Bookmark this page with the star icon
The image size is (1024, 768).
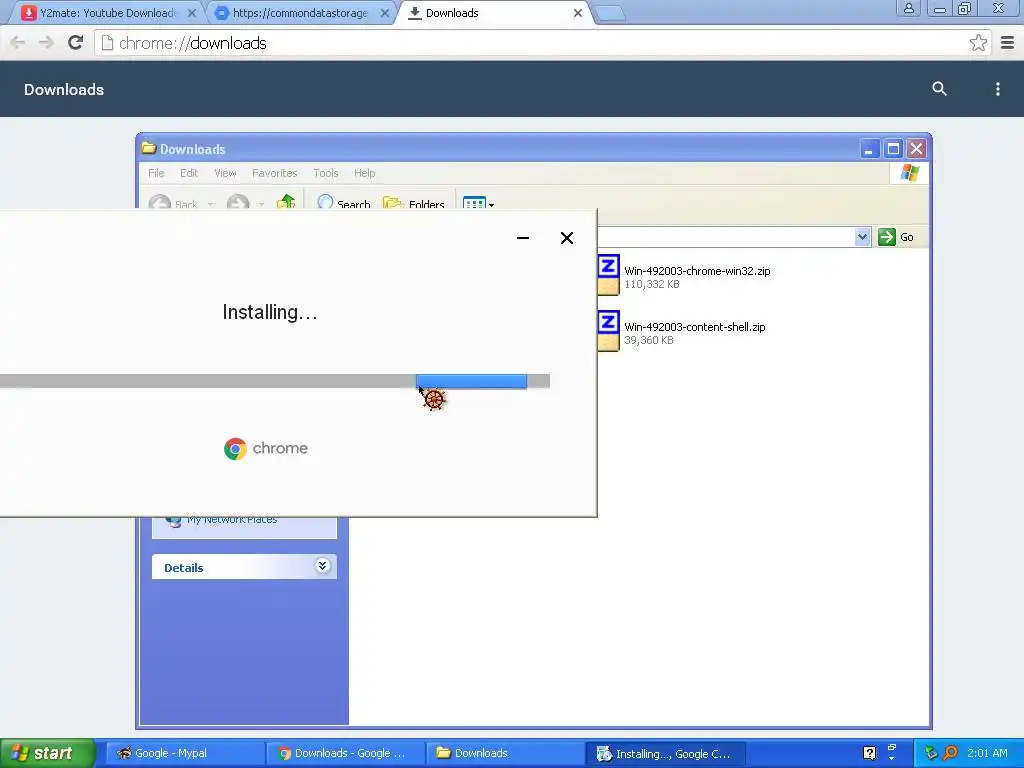click(x=978, y=43)
